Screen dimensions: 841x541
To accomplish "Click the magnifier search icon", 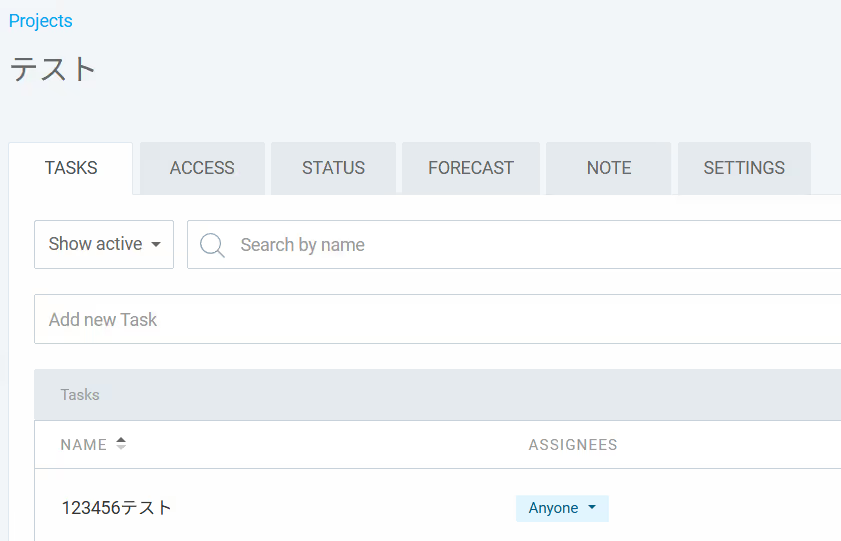I will pos(212,245).
